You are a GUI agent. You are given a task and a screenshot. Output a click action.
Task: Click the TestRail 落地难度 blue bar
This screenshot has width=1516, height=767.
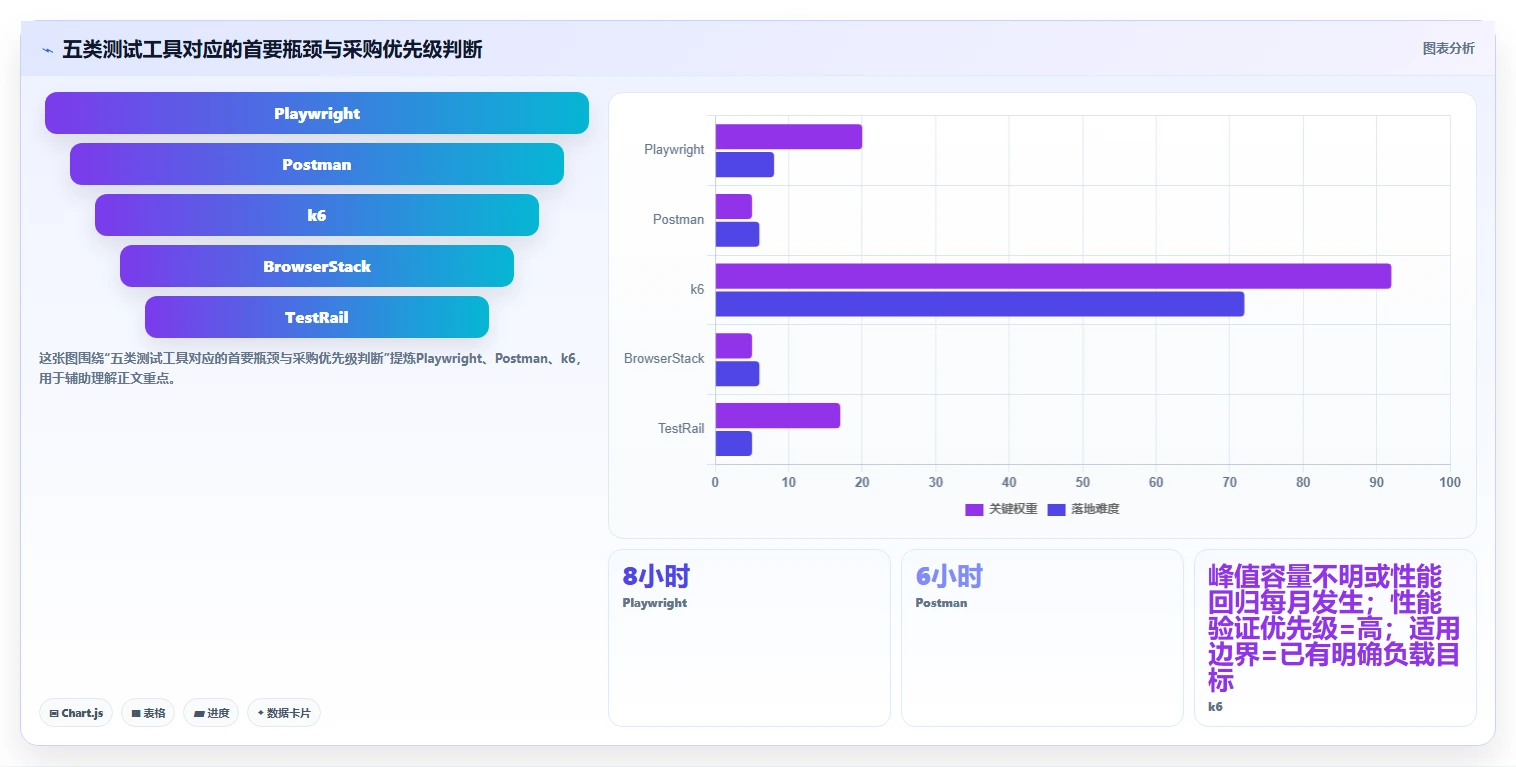coord(733,443)
